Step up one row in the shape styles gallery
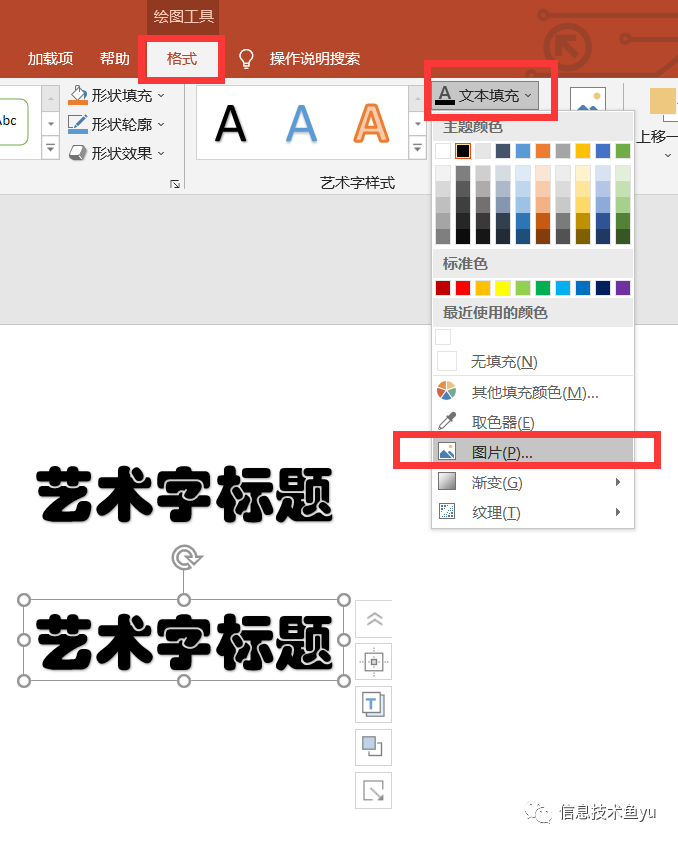 point(50,98)
